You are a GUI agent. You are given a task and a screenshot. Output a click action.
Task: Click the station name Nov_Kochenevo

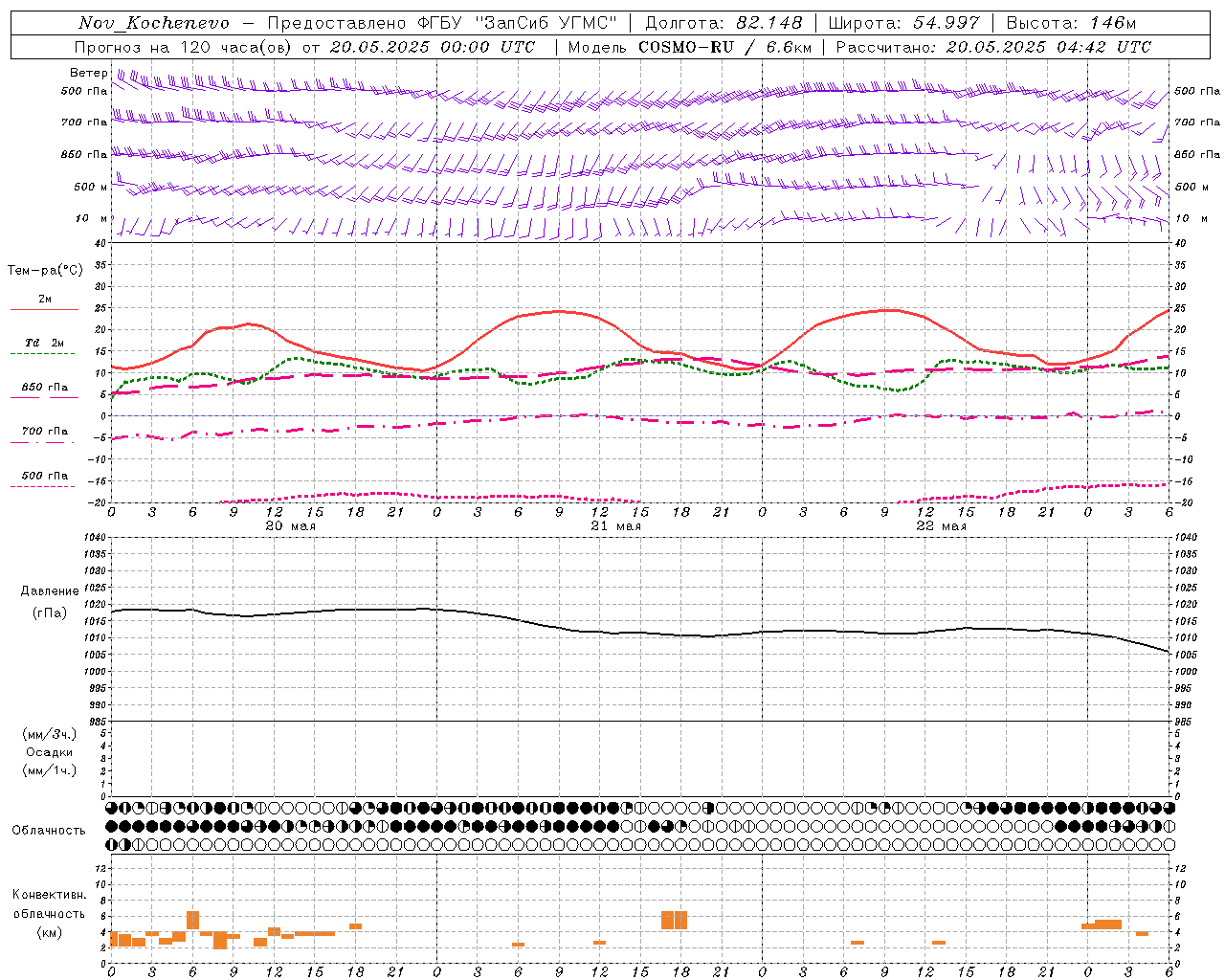pos(154,23)
